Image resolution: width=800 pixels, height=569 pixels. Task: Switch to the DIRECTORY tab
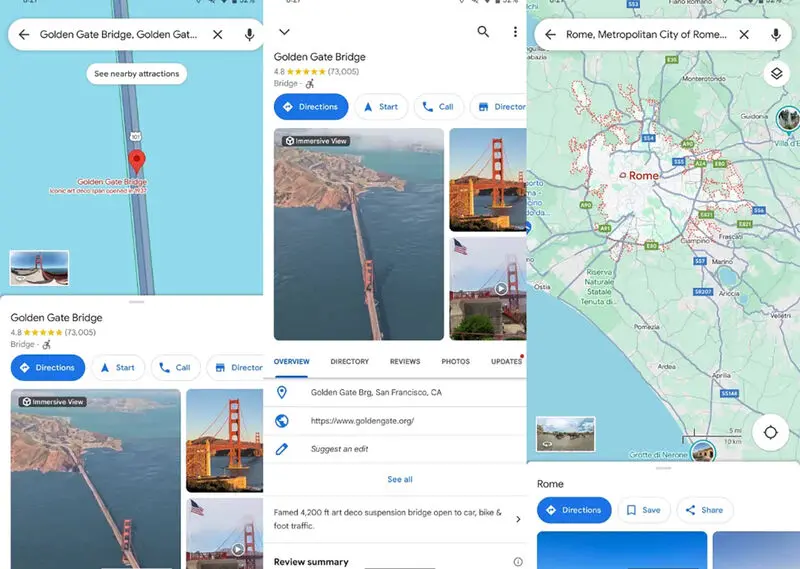pos(349,362)
